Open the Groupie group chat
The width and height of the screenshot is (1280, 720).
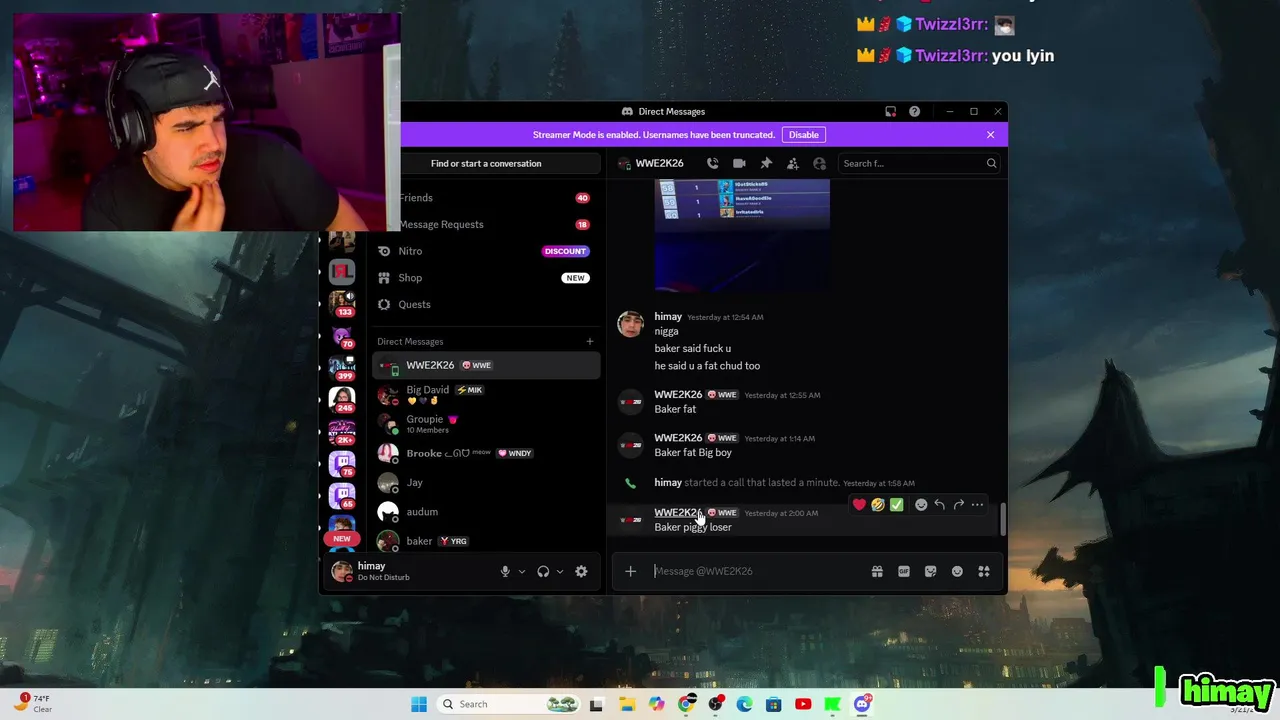tap(486, 424)
